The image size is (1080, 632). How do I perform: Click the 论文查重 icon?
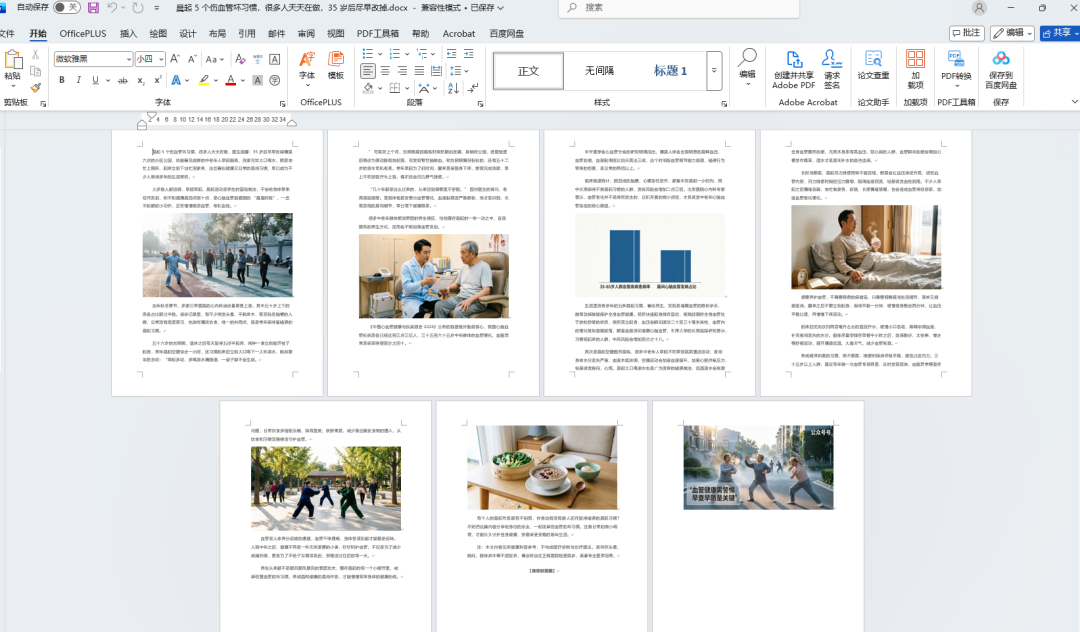[873, 66]
